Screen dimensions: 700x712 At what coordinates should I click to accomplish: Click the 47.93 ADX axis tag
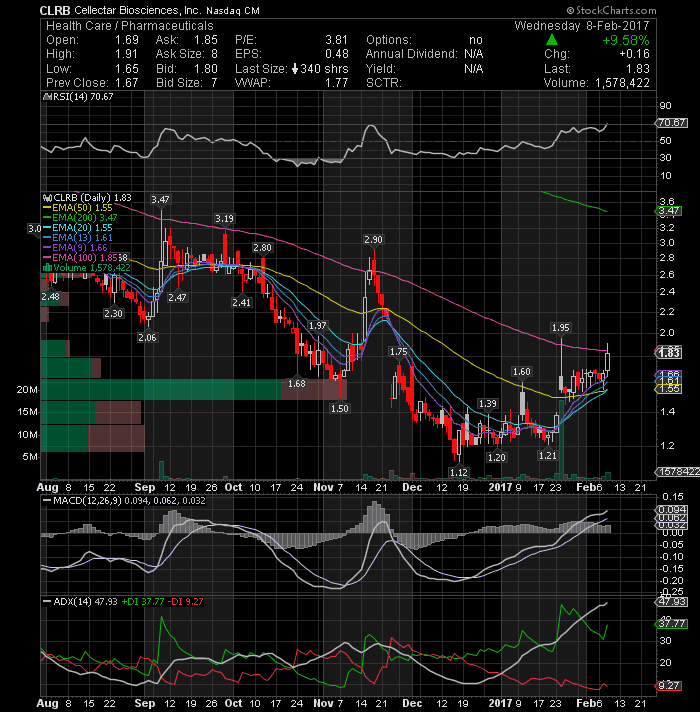[672, 602]
